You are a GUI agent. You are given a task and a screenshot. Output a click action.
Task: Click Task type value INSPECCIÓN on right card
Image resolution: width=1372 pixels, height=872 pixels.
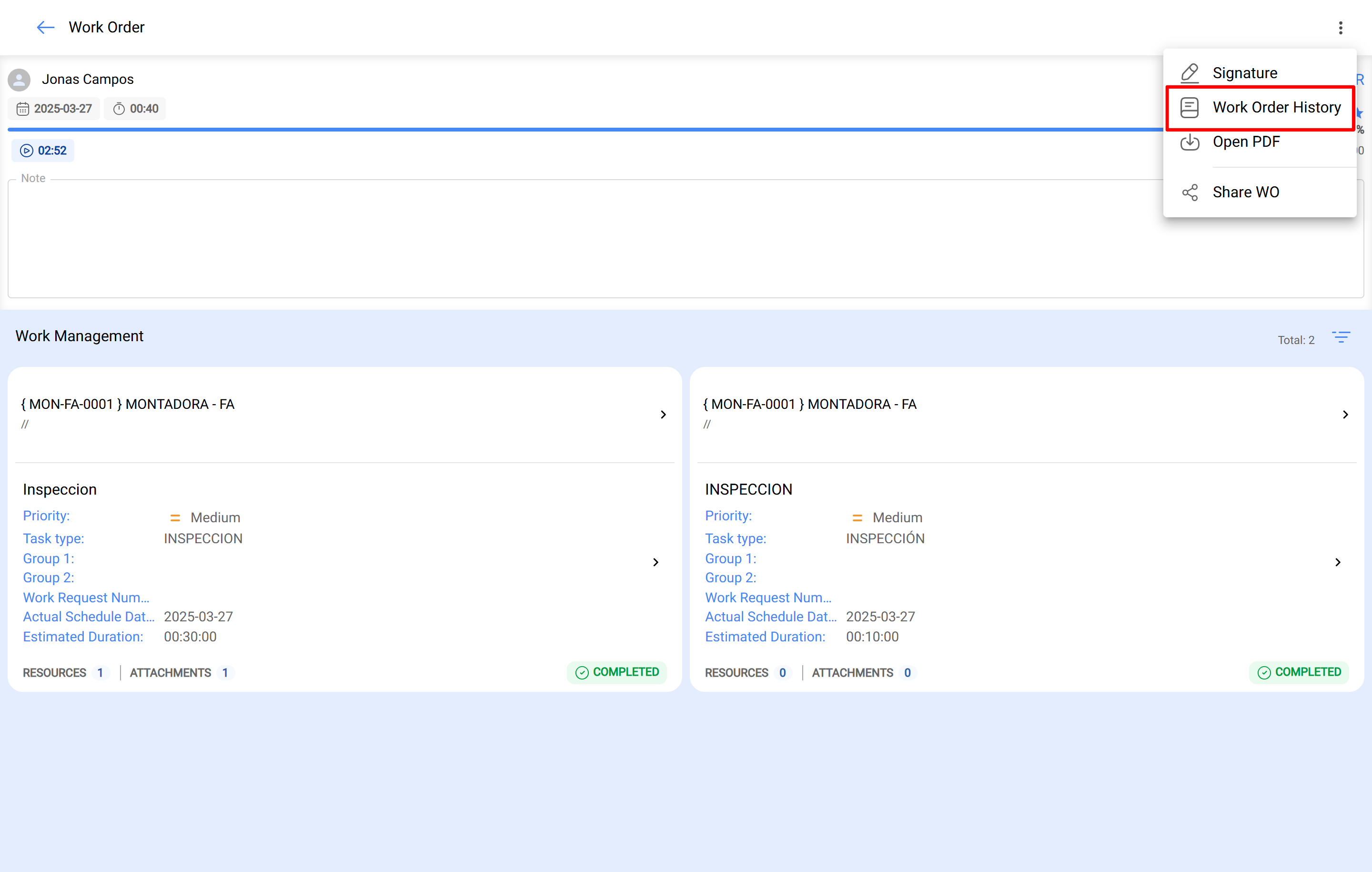(x=885, y=538)
